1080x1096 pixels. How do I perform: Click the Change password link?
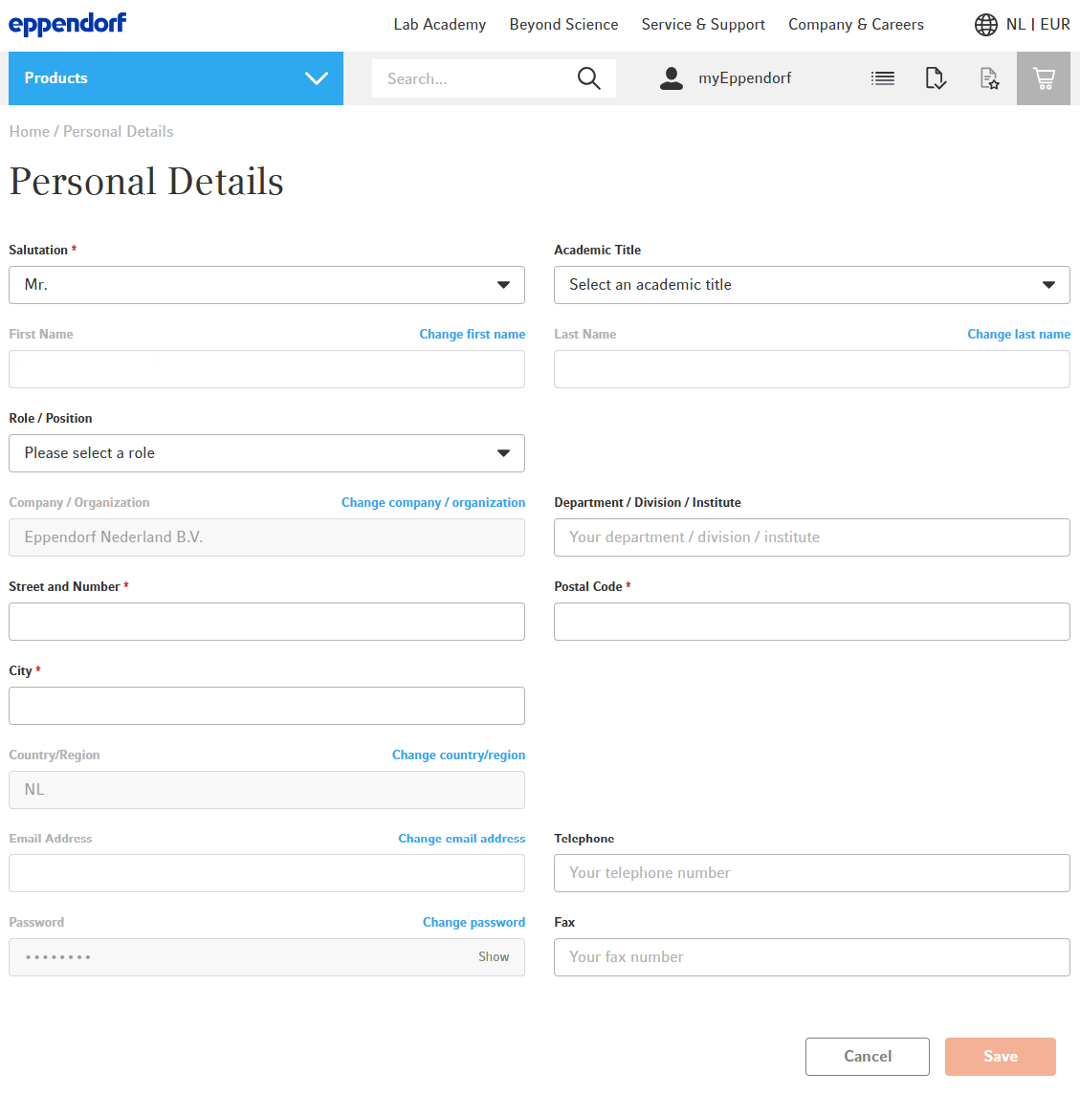474,921
